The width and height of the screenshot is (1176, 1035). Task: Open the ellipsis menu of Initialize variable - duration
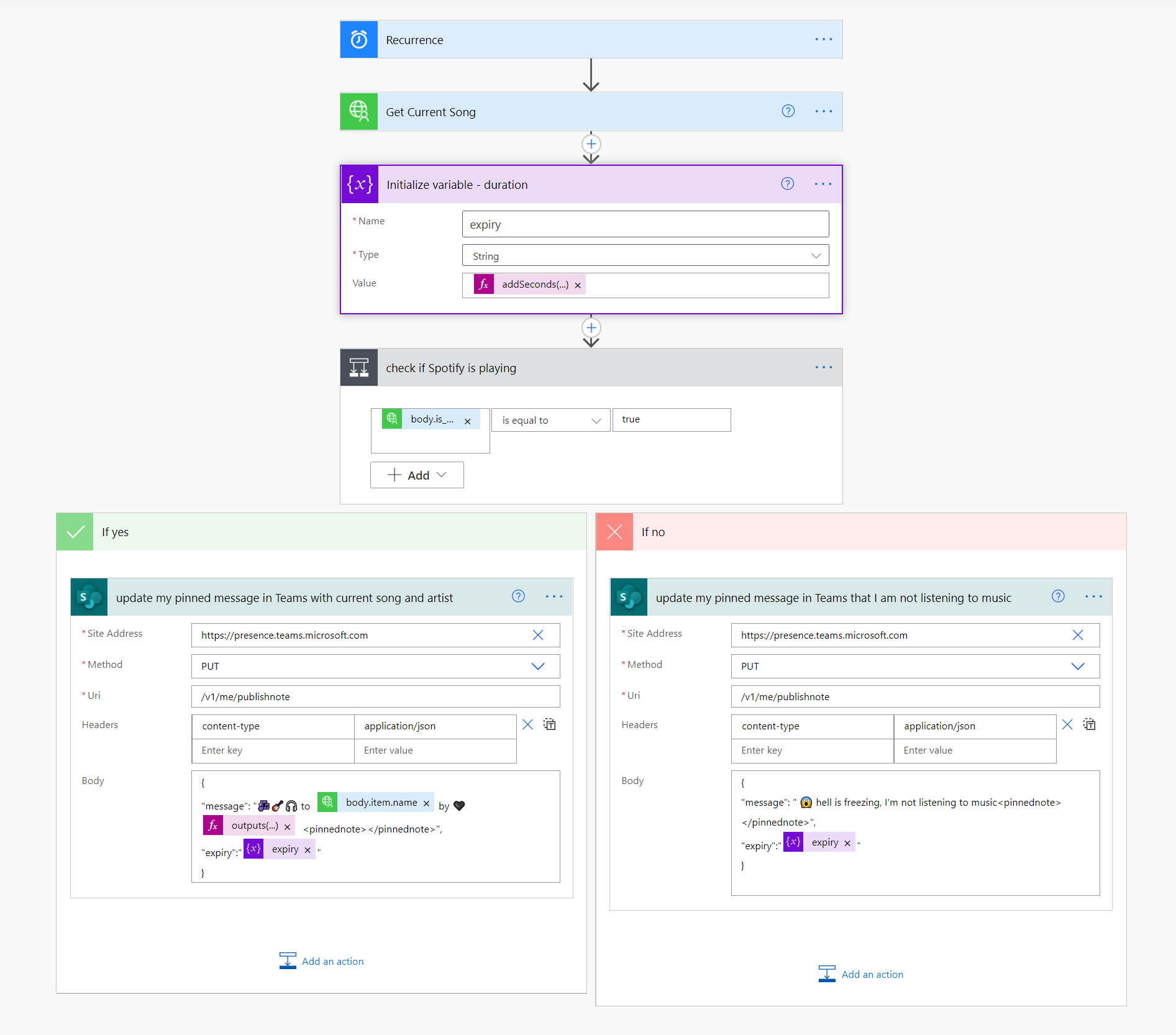(823, 184)
